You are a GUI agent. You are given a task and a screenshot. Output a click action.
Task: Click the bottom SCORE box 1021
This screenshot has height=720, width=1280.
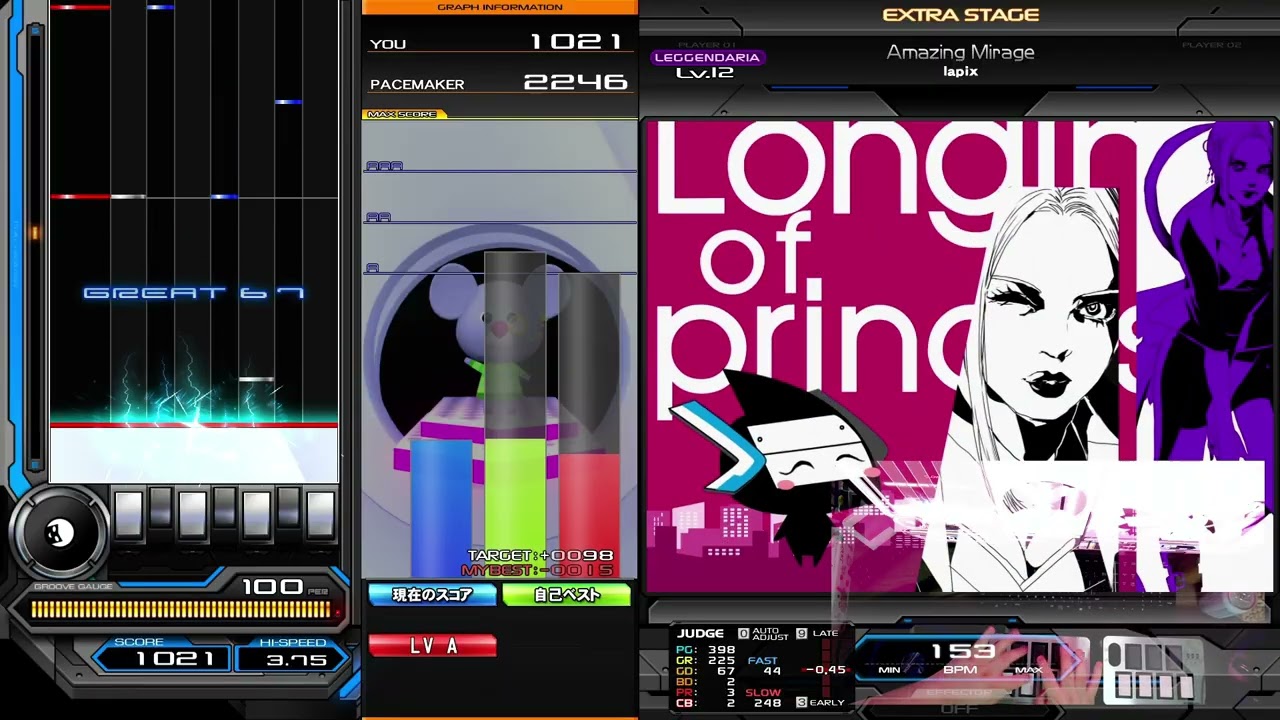(x=162, y=658)
